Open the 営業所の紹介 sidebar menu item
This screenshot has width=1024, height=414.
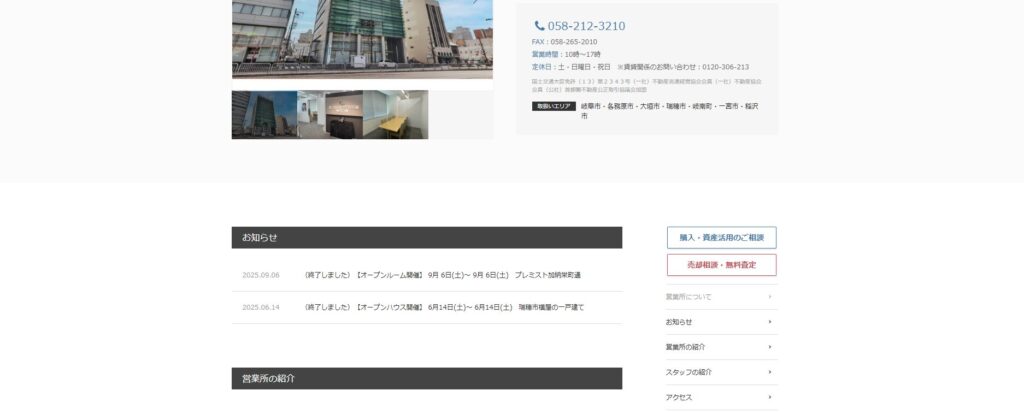pyautogui.click(x=686, y=347)
